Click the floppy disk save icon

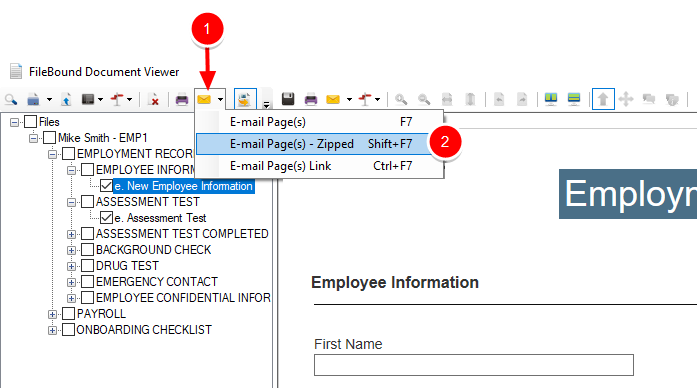(288, 99)
